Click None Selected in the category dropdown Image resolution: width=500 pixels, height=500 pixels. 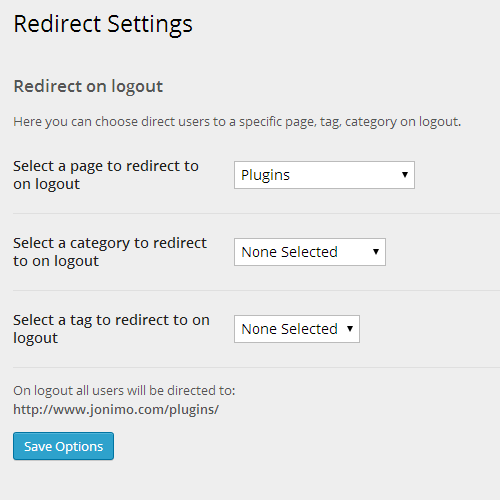289,252
